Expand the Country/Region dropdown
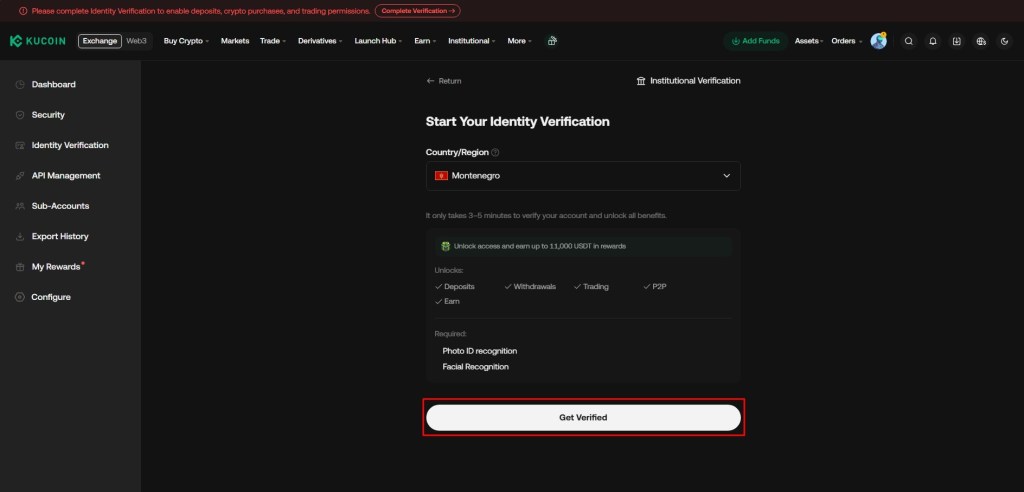The image size is (1024, 492). 583,176
